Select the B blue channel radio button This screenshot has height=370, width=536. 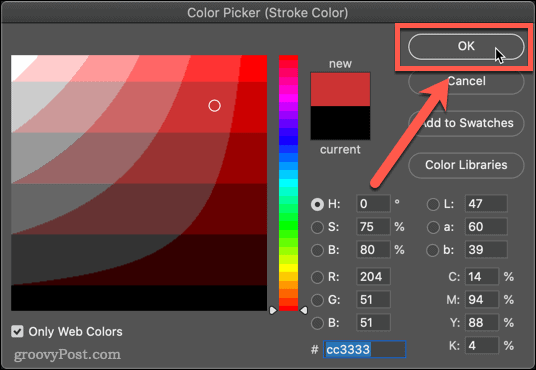(317, 323)
